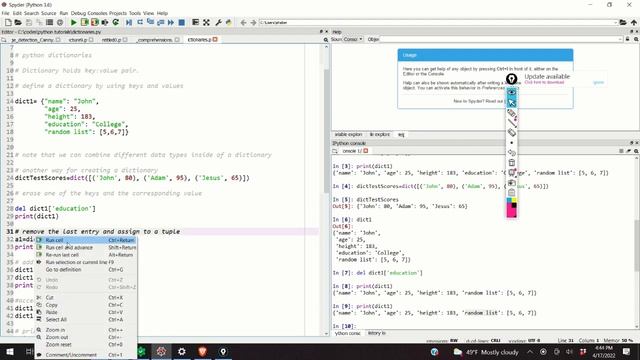Click lock icon in Help pane
Screen dimensions: 640x360
coord(627,39)
